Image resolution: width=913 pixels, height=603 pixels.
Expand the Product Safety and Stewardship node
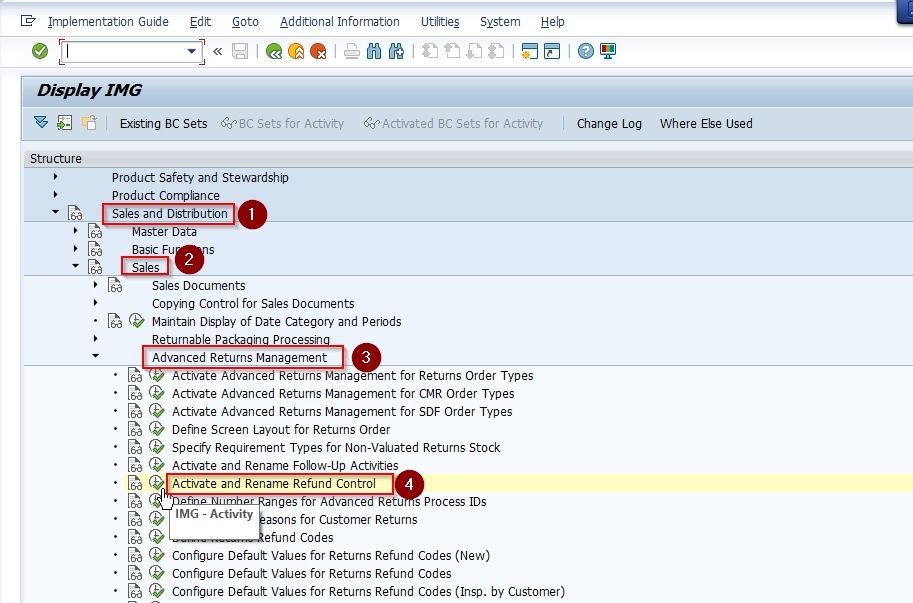click(x=55, y=176)
